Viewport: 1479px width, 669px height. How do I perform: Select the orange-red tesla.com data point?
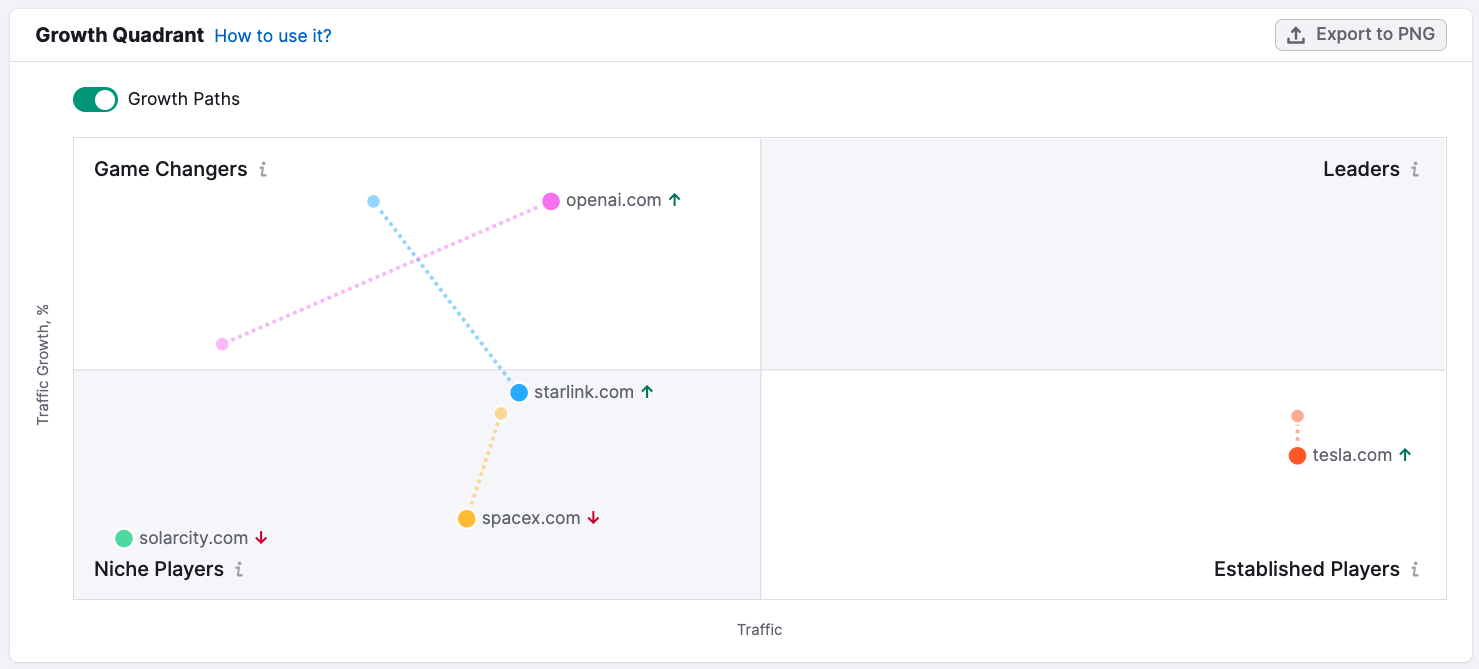(1297, 456)
